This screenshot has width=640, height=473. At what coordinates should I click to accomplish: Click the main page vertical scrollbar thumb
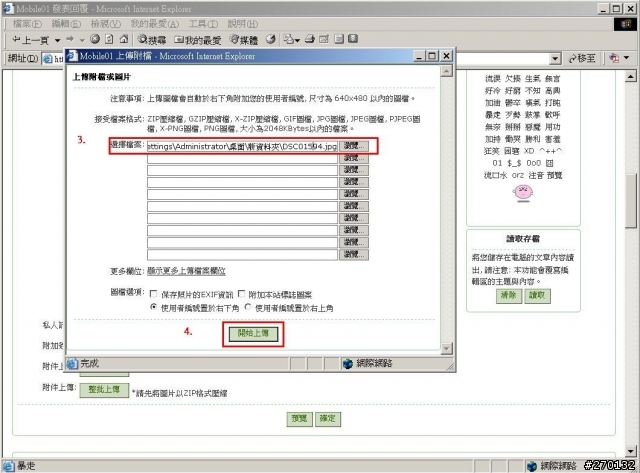(x=631, y=200)
